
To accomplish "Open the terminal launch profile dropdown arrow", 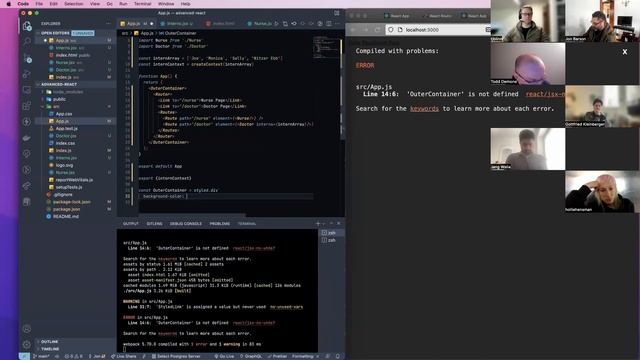I will click(x=324, y=223).
